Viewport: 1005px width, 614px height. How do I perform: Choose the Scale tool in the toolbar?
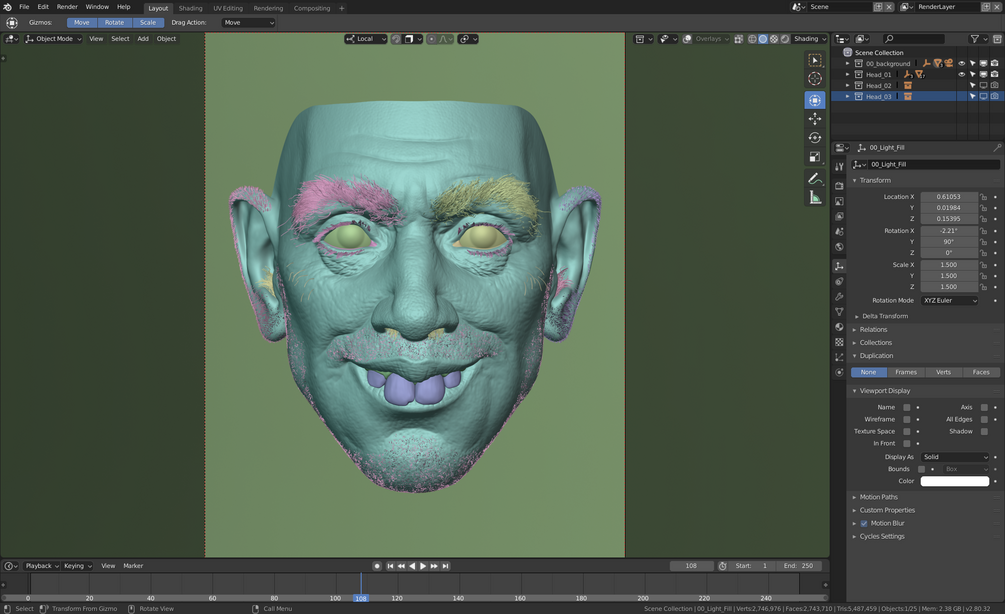(x=815, y=156)
